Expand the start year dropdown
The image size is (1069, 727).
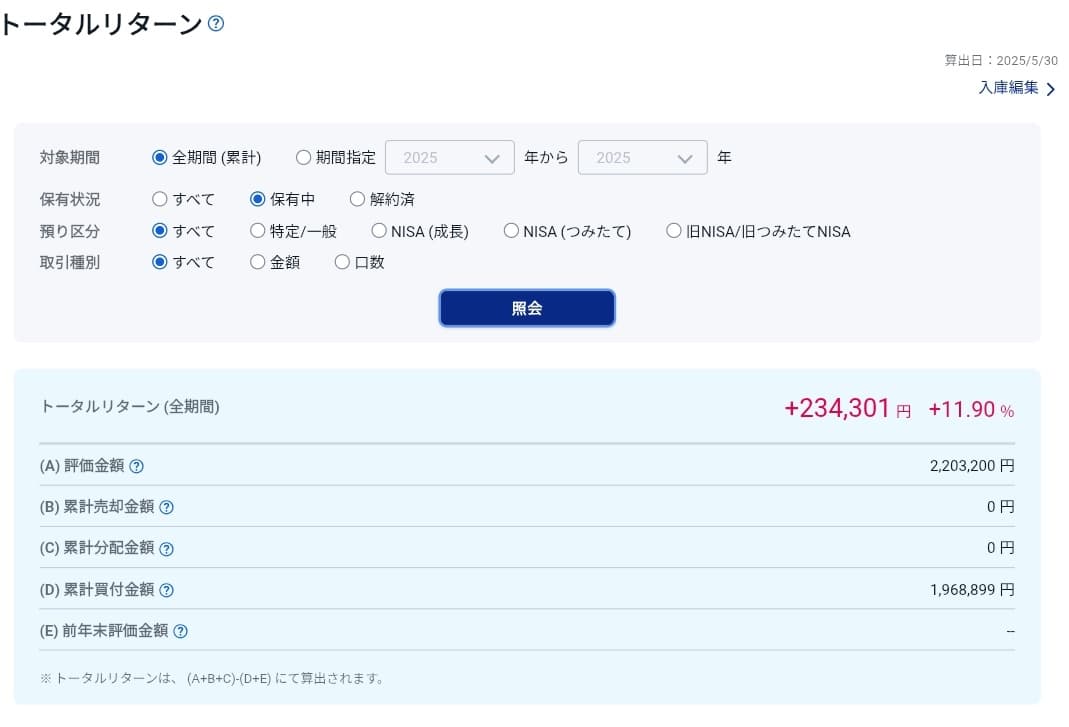(449, 158)
